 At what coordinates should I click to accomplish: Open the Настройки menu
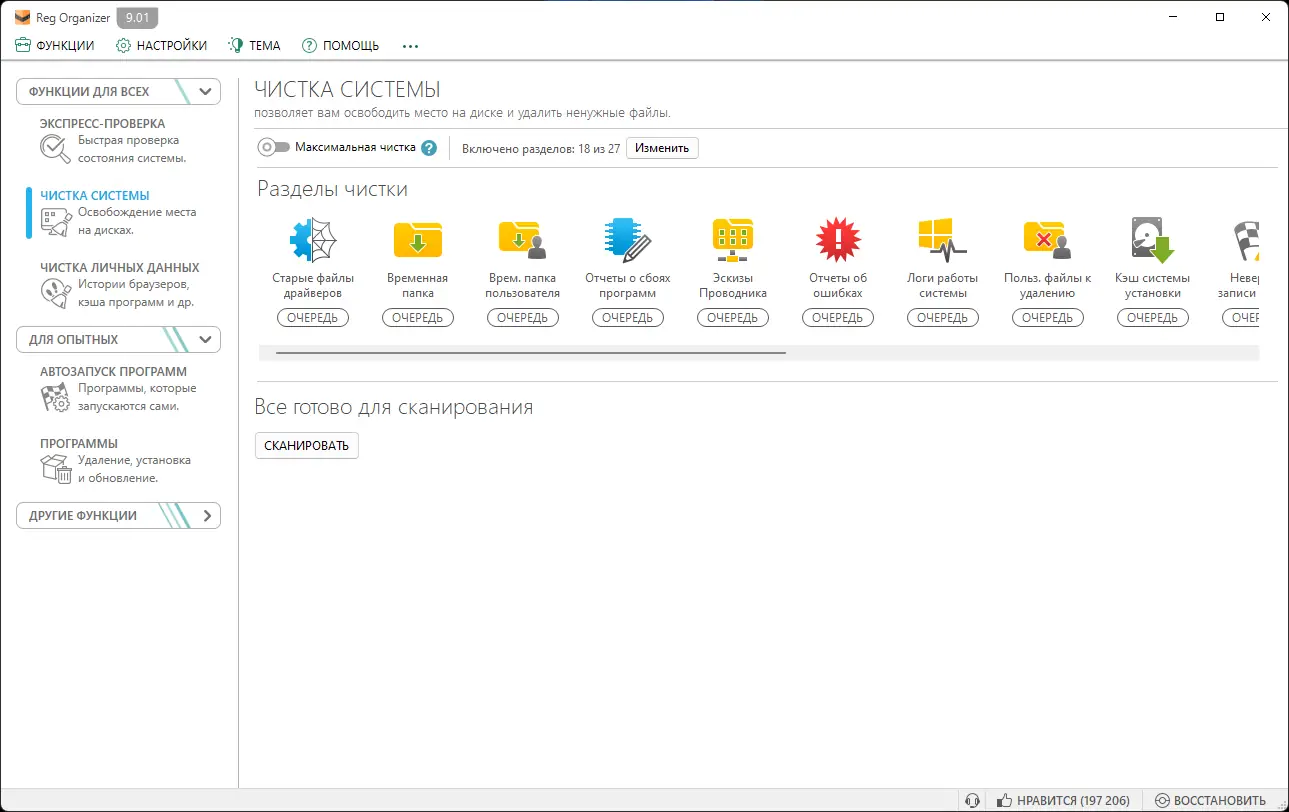[x=160, y=45]
